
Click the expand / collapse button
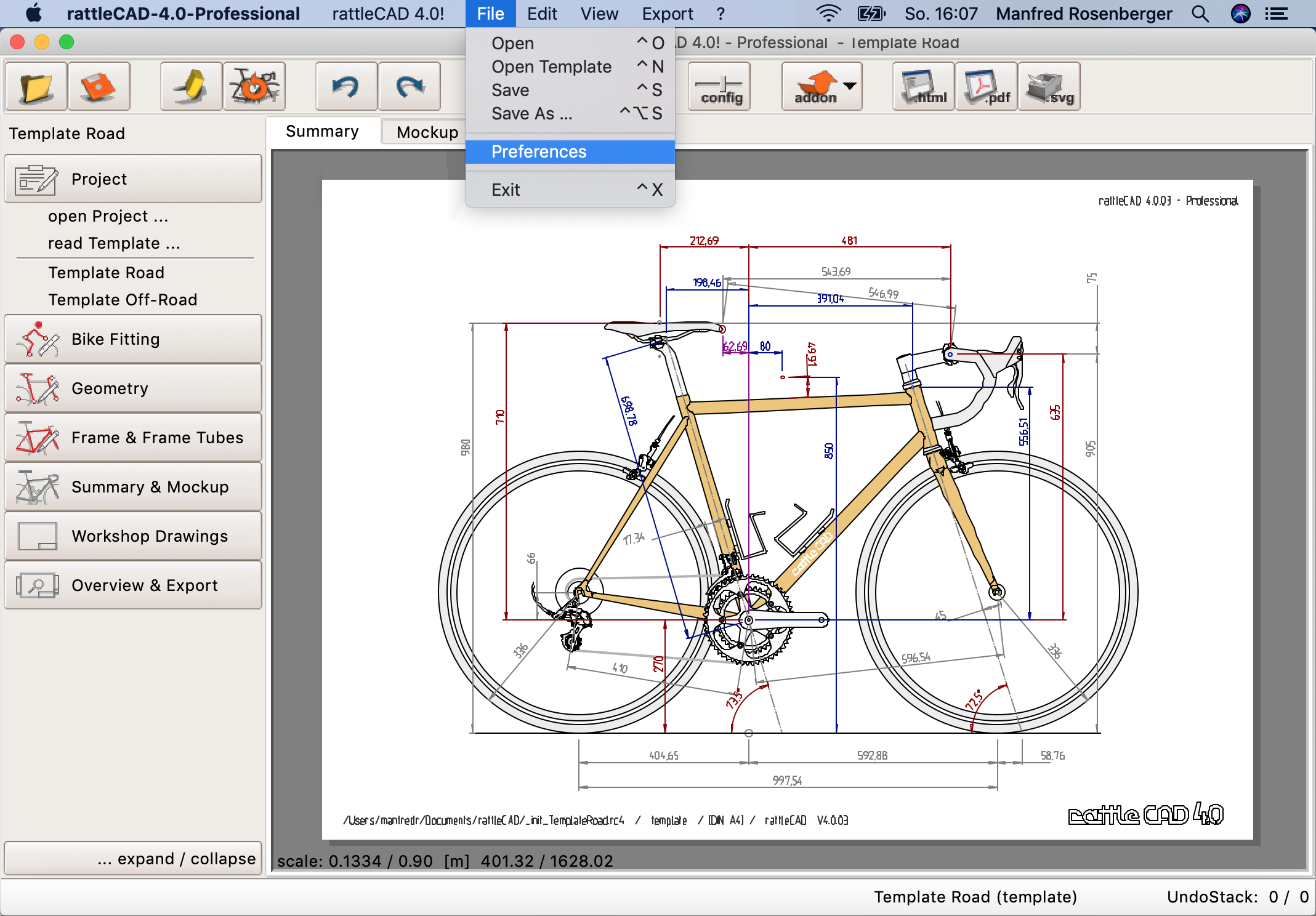(x=133, y=858)
